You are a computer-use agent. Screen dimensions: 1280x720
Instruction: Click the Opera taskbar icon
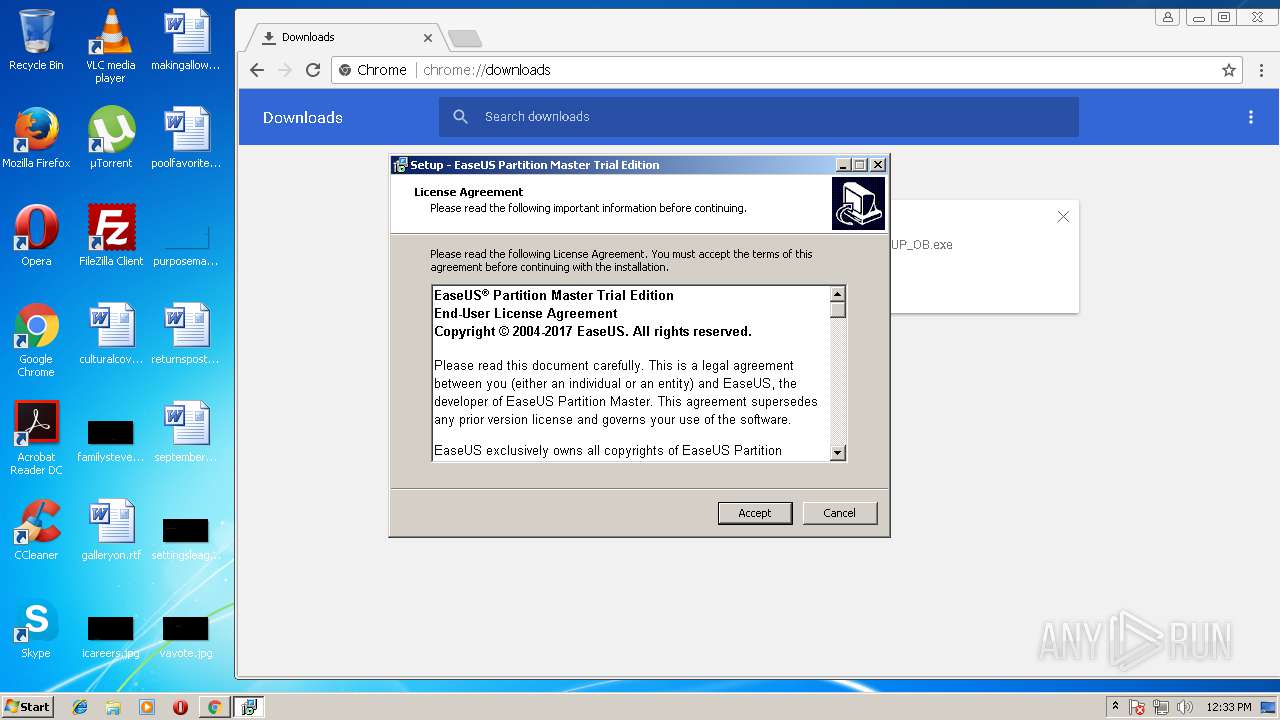pyautogui.click(x=180, y=707)
